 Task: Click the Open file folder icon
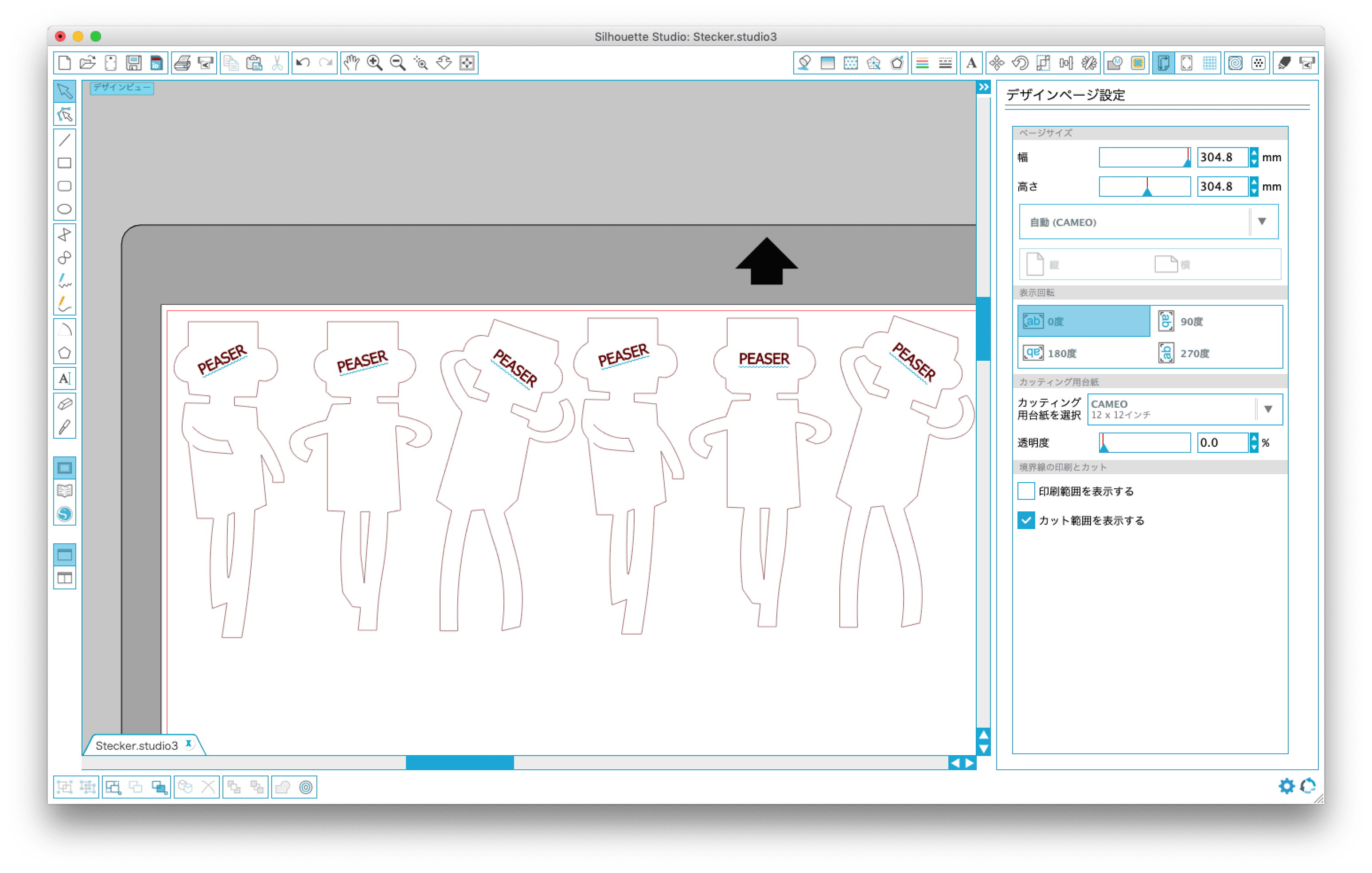[87, 62]
